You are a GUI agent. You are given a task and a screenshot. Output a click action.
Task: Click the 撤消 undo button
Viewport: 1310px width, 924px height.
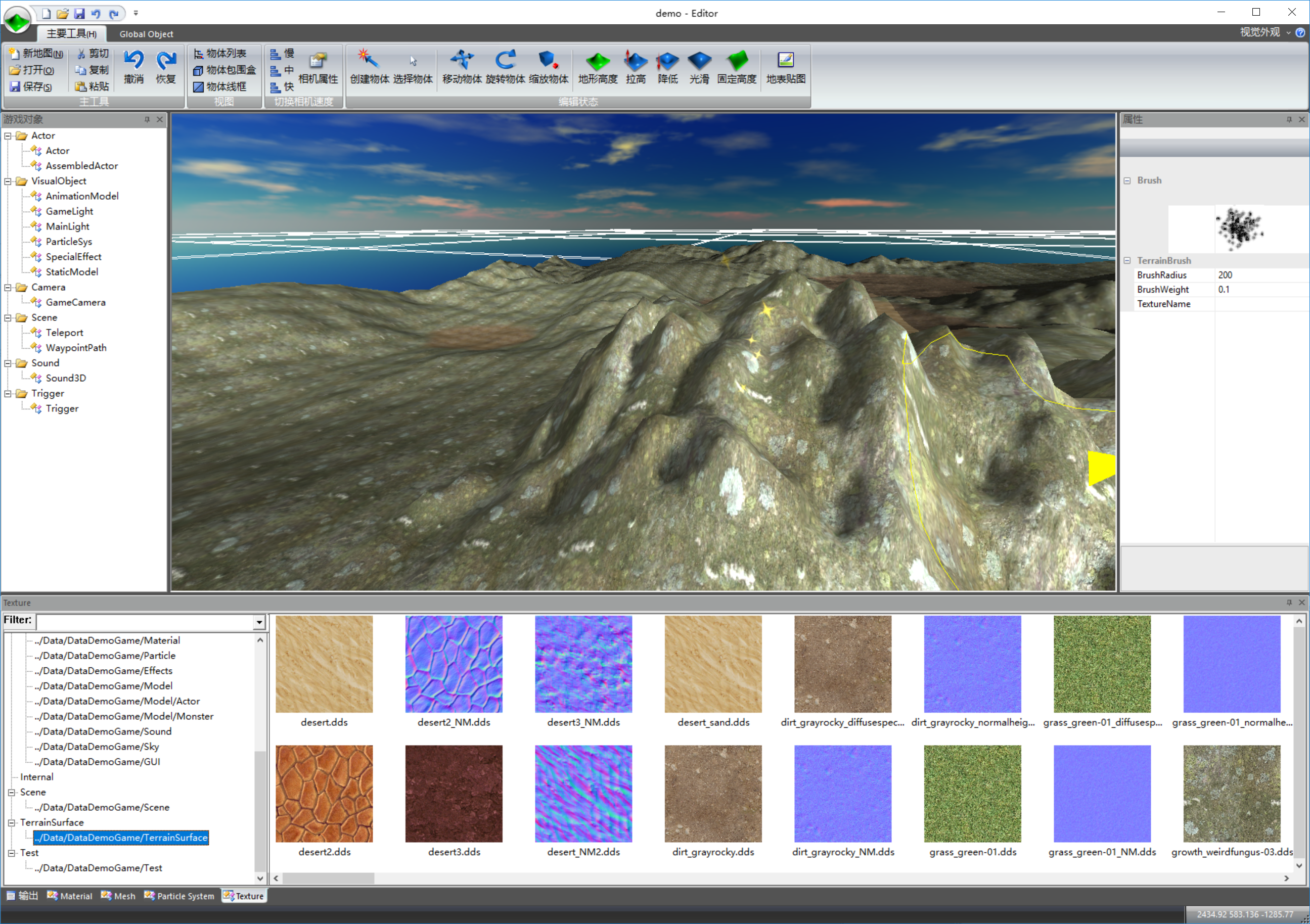(x=133, y=67)
